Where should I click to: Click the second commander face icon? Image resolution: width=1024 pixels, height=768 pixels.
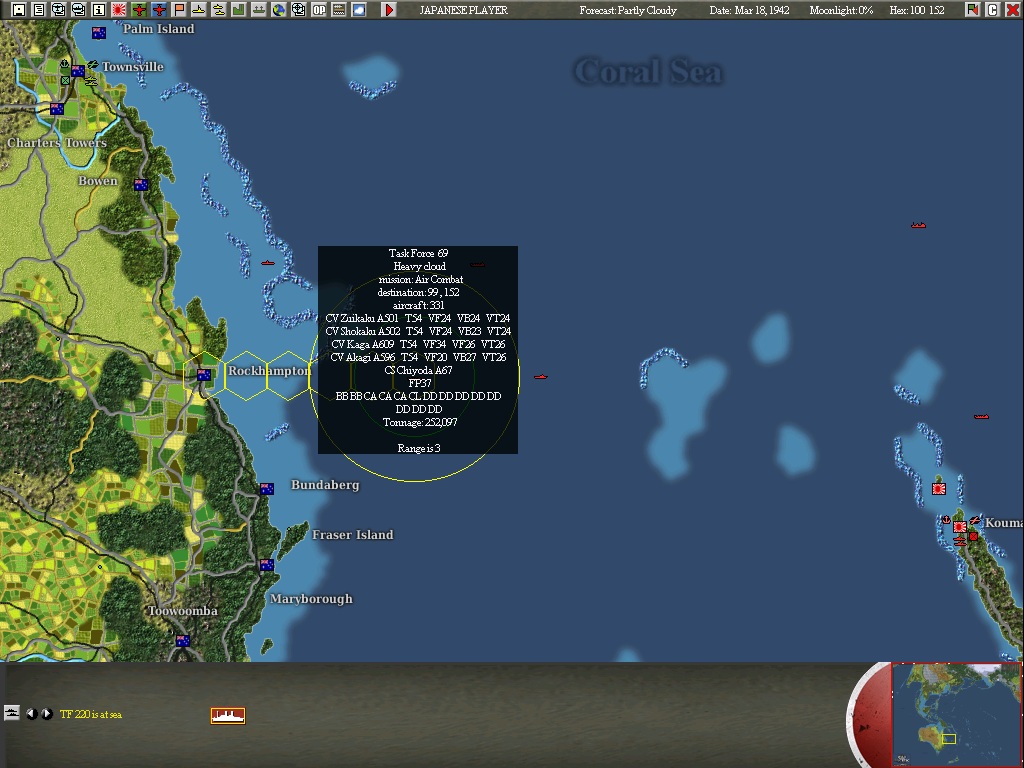pos(79,10)
